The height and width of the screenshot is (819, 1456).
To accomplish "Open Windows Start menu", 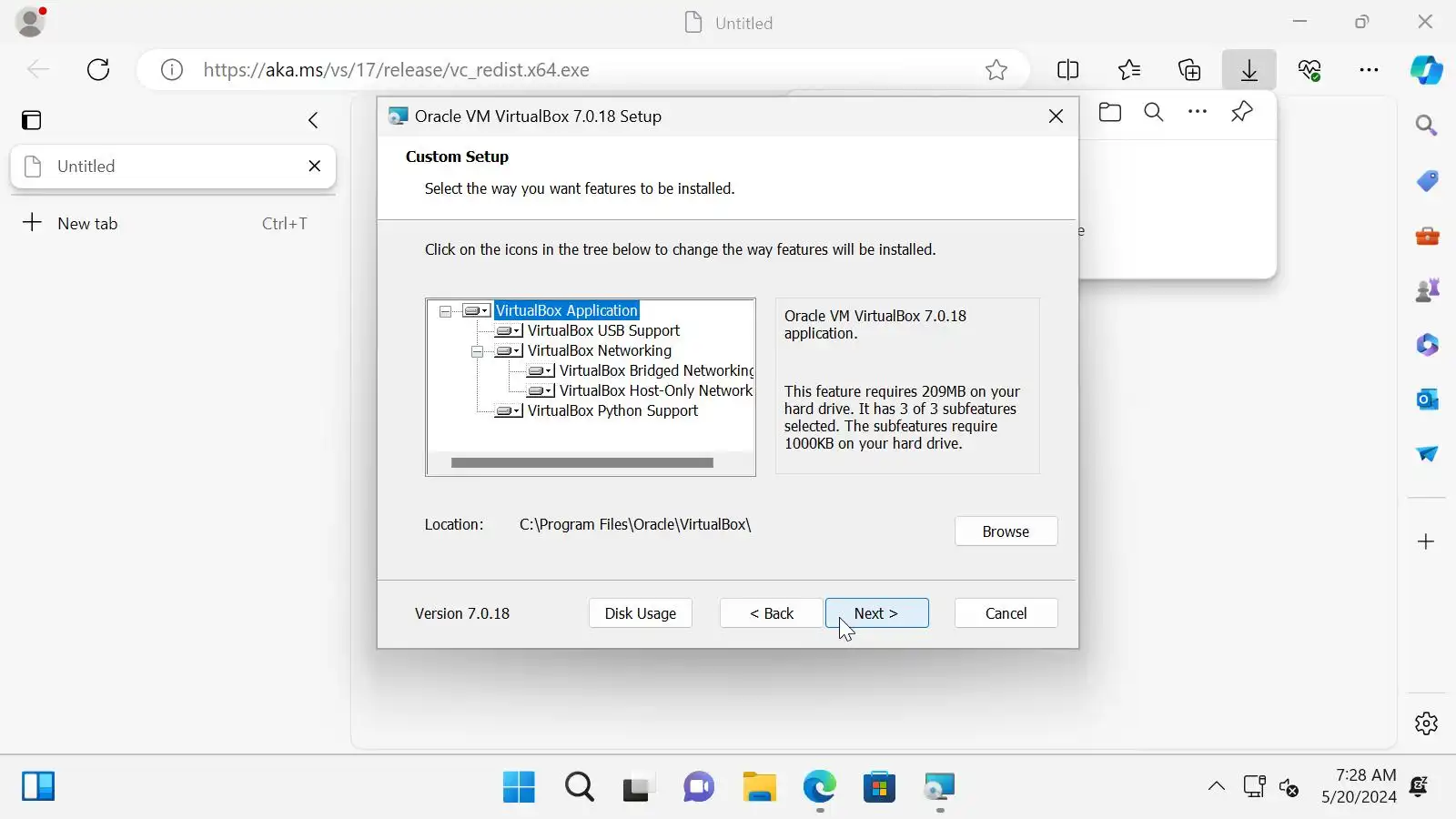I will pyautogui.click(x=519, y=787).
